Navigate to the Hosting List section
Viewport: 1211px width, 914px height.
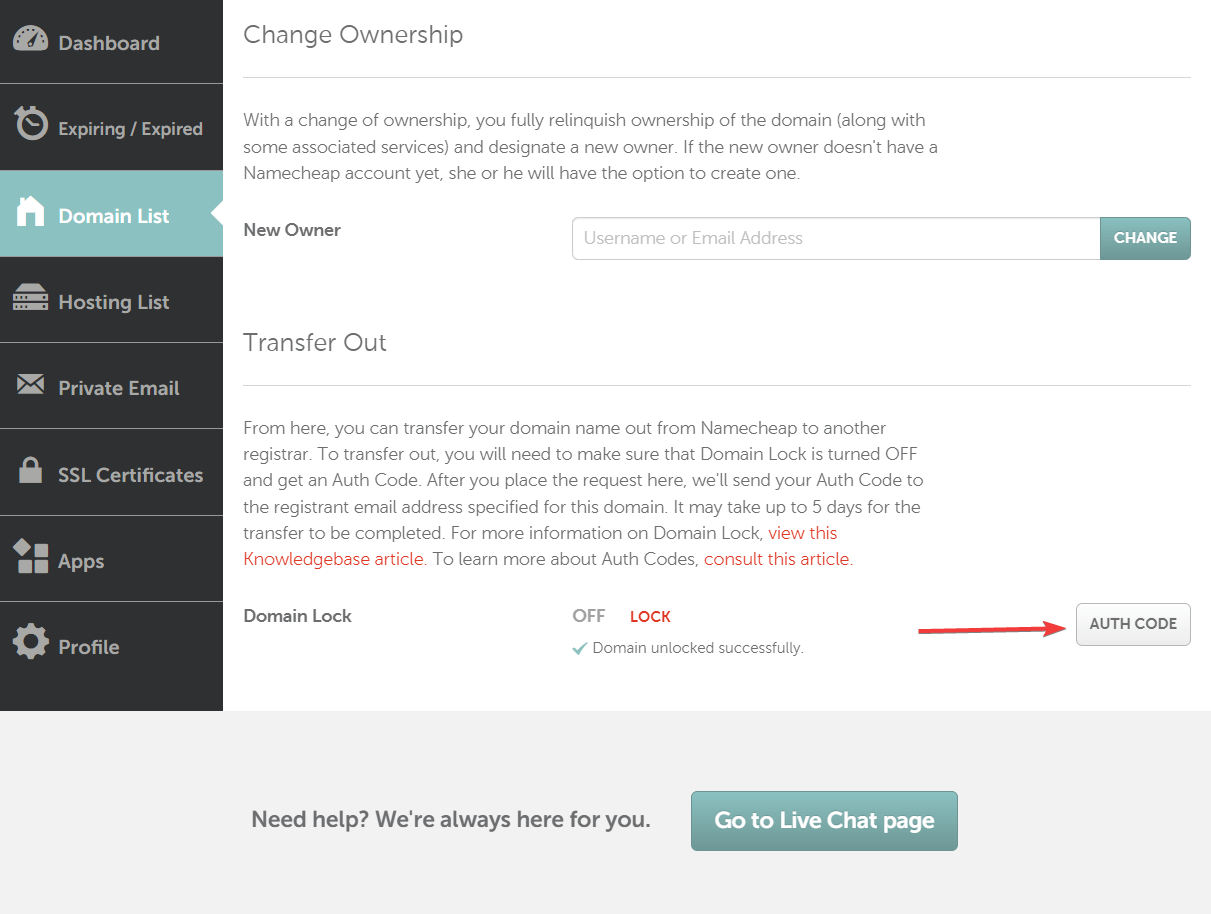click(x=113, y=300)
